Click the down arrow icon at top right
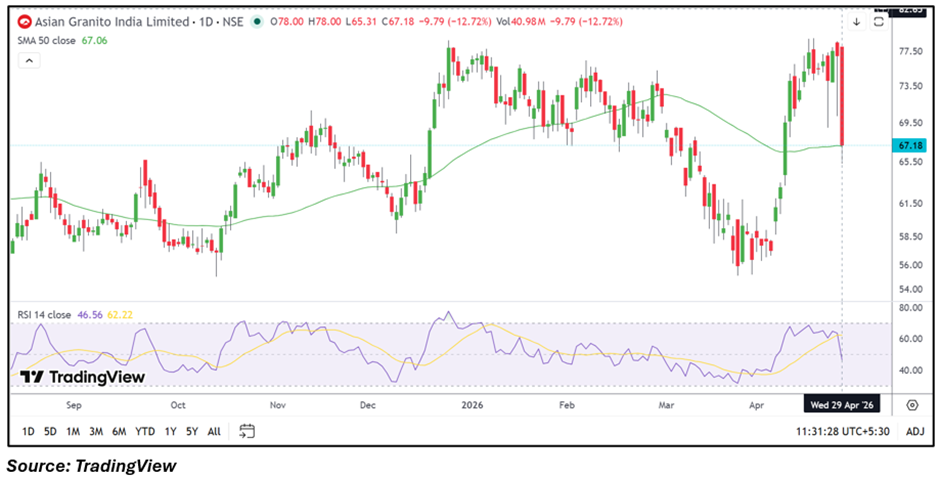The height and width of the screenshot is (479, 940). tap(857, 21)
